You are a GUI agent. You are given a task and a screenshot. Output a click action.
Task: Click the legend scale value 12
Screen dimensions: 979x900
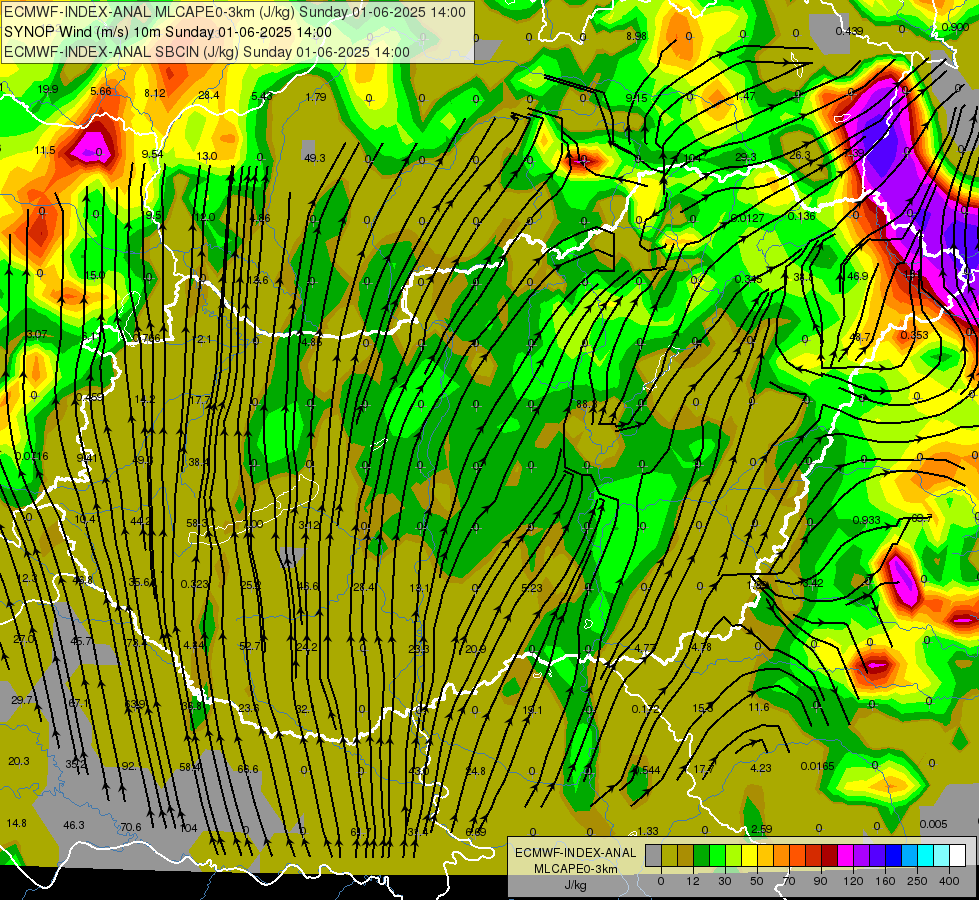(692, 881)
